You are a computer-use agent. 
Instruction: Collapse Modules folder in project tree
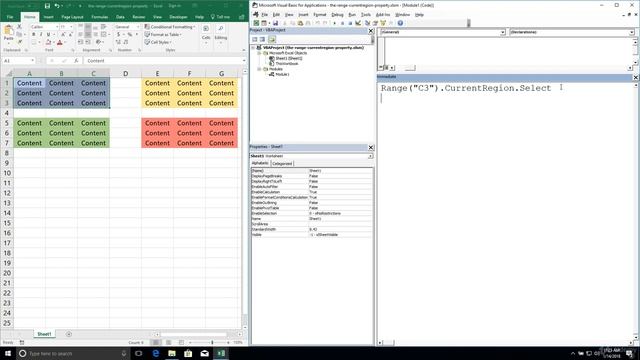tap(259, 69)
